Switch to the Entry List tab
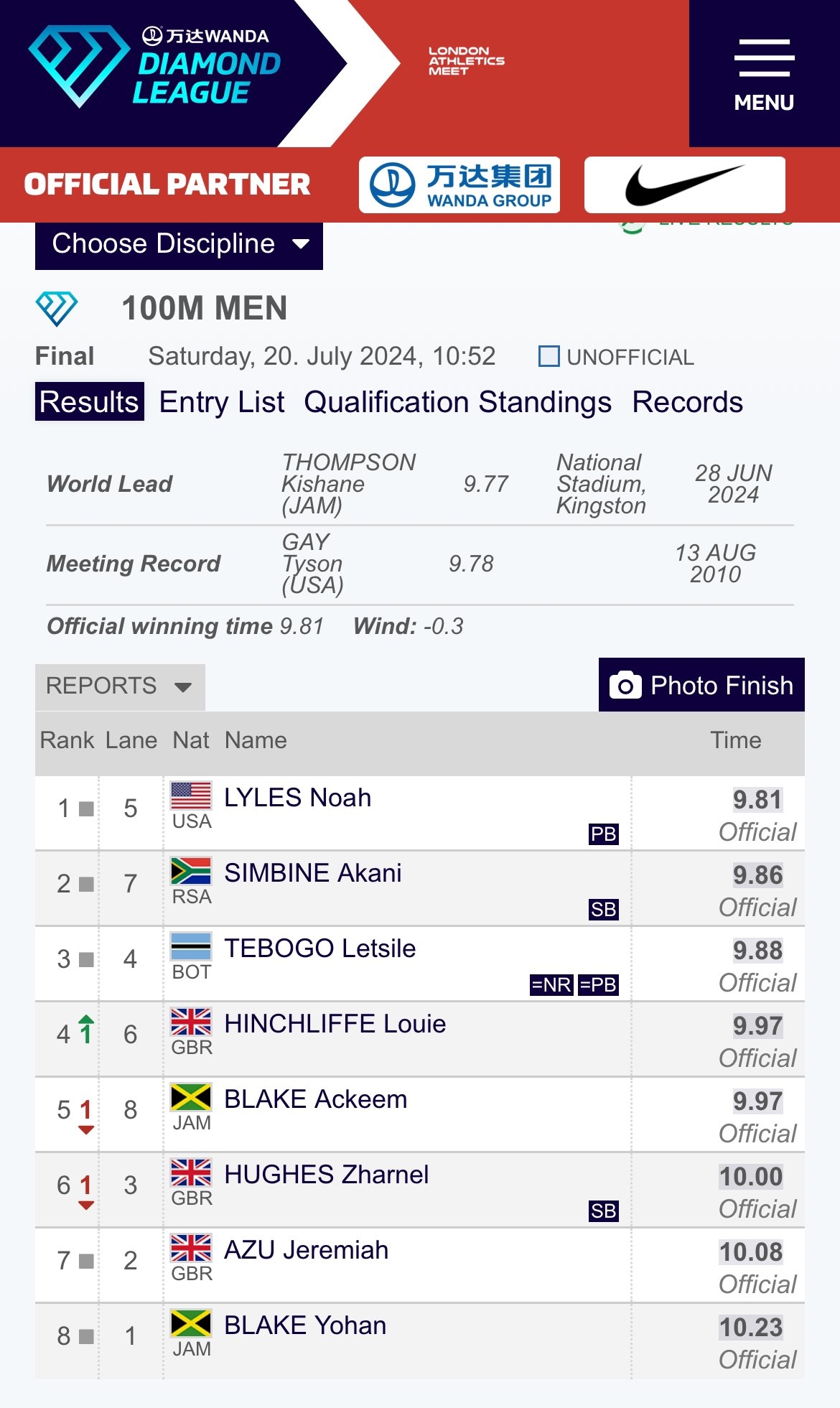 click(x=222, y=402)
